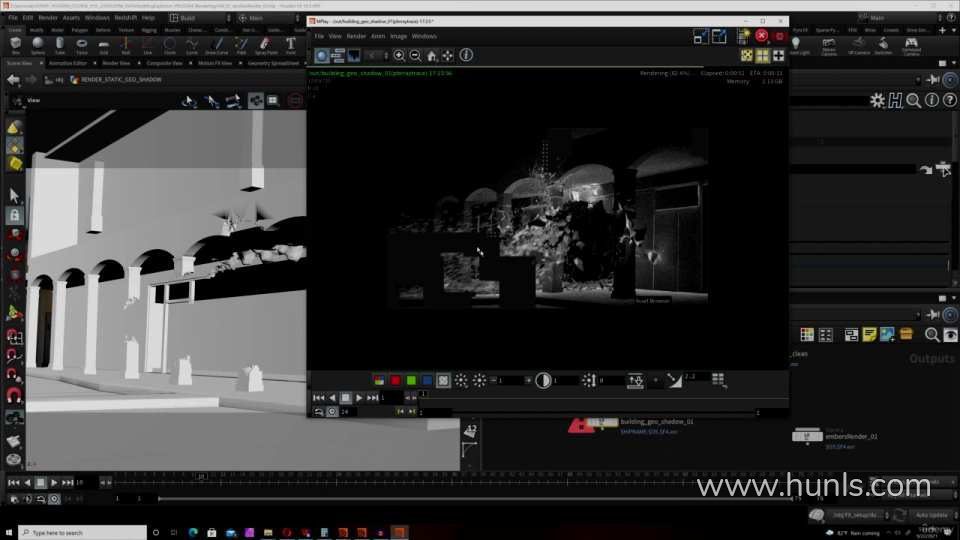Open Houdini Redshift menu
Image resolution: width=960 pixels, height=540 pixels.
point(126,18)
